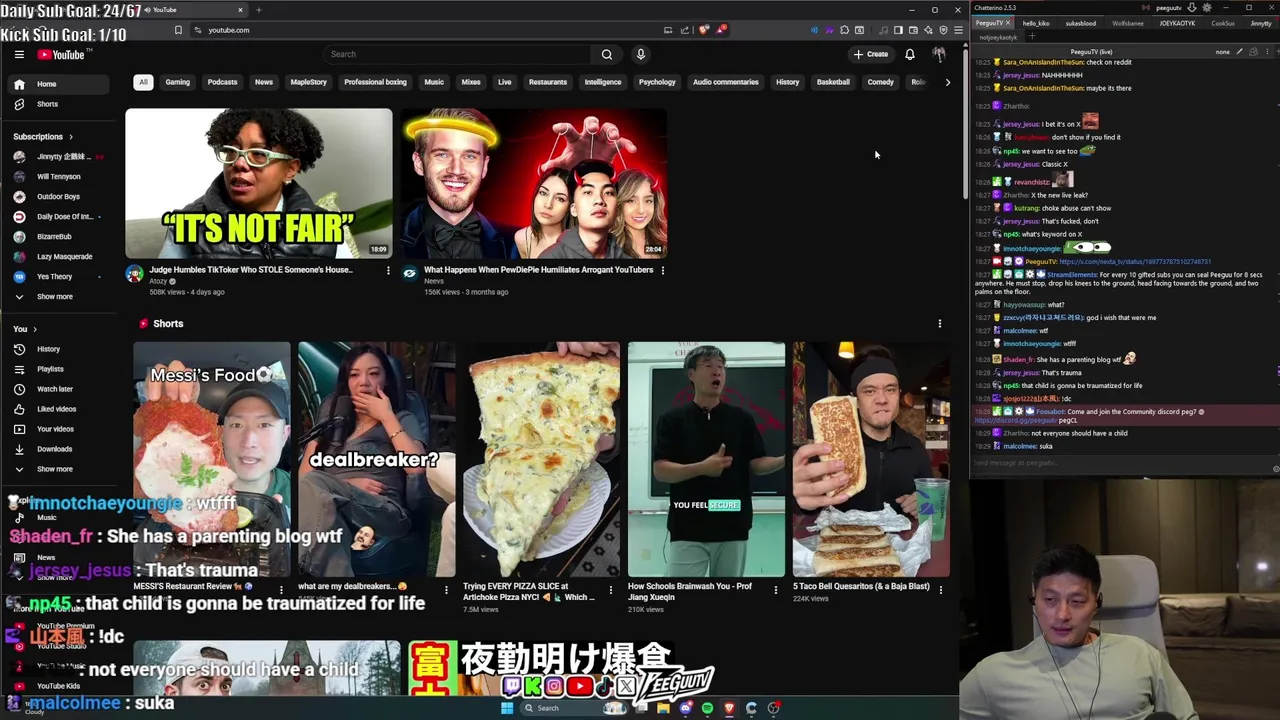This screenshot has height=720, width=1280.
Task: Select the Professional boxing chip
Action: click(375, 82)
